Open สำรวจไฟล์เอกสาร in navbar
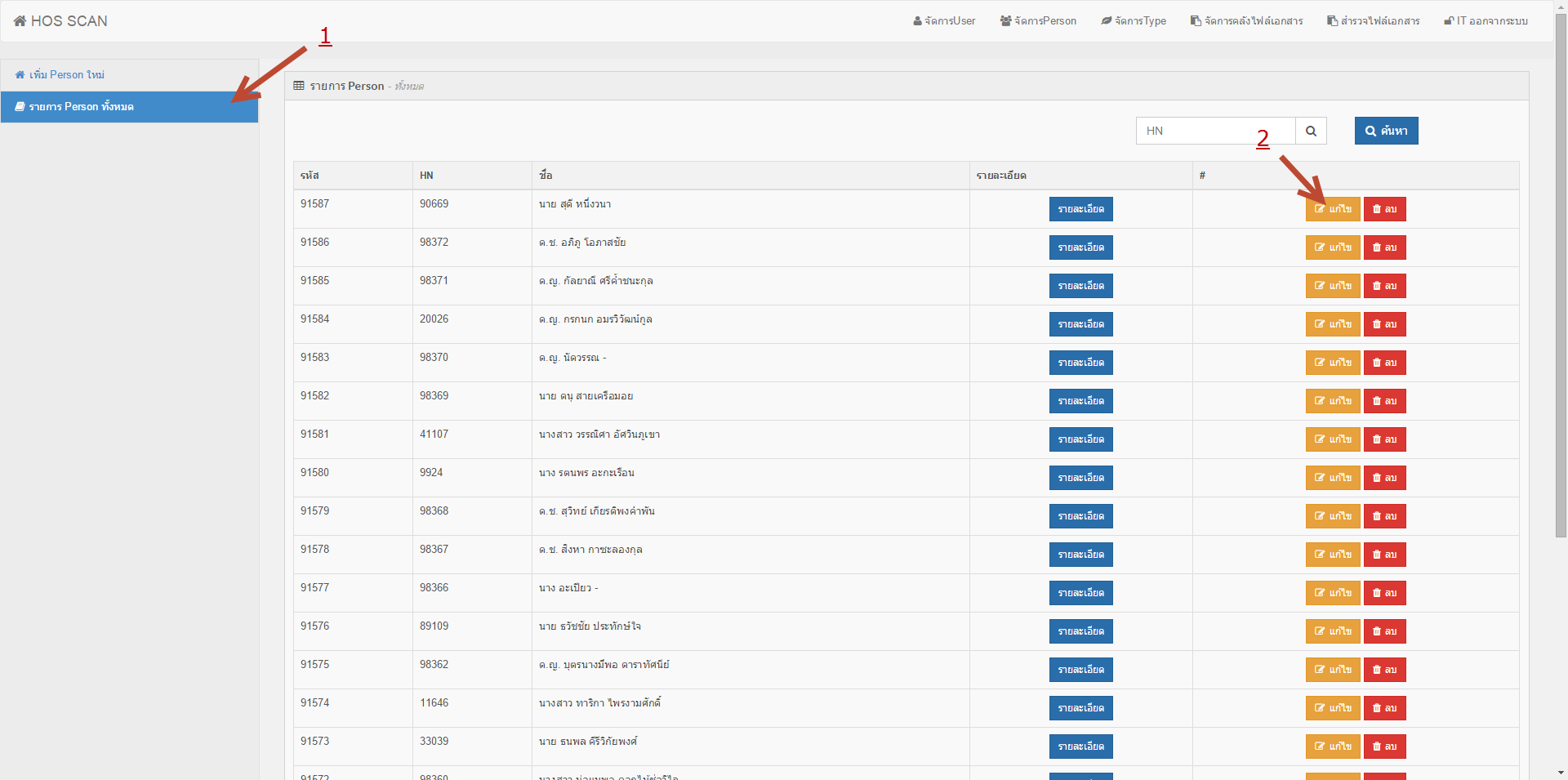The image size is (1568, 780). [x=1373, y=21]
